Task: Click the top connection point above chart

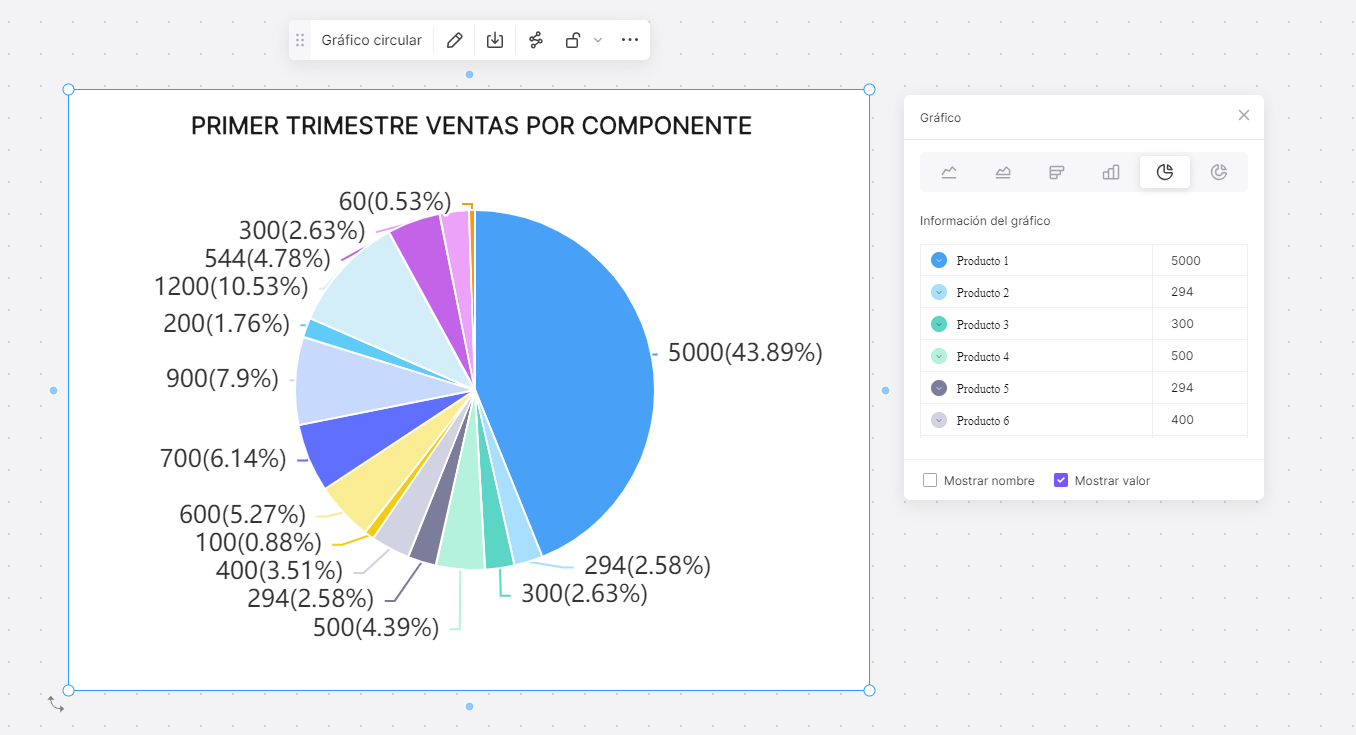Action: click(469, 74)
